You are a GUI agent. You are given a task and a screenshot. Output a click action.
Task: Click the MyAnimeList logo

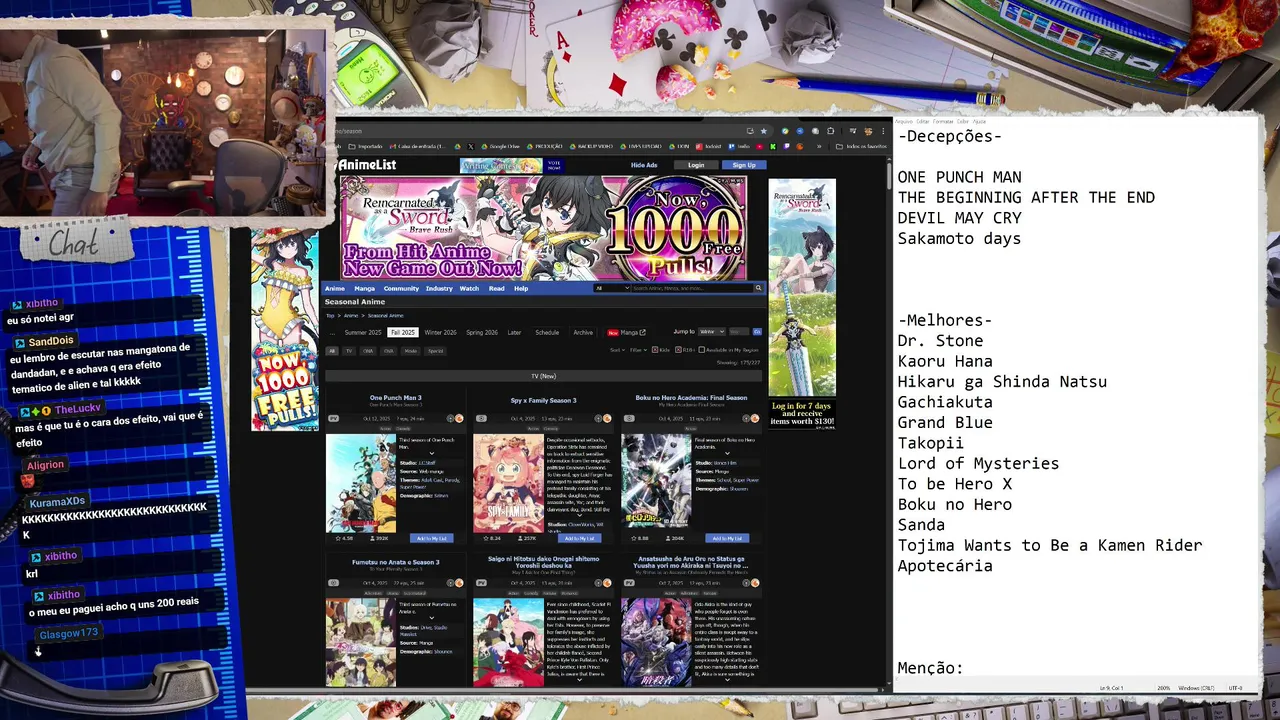[364, 165]
